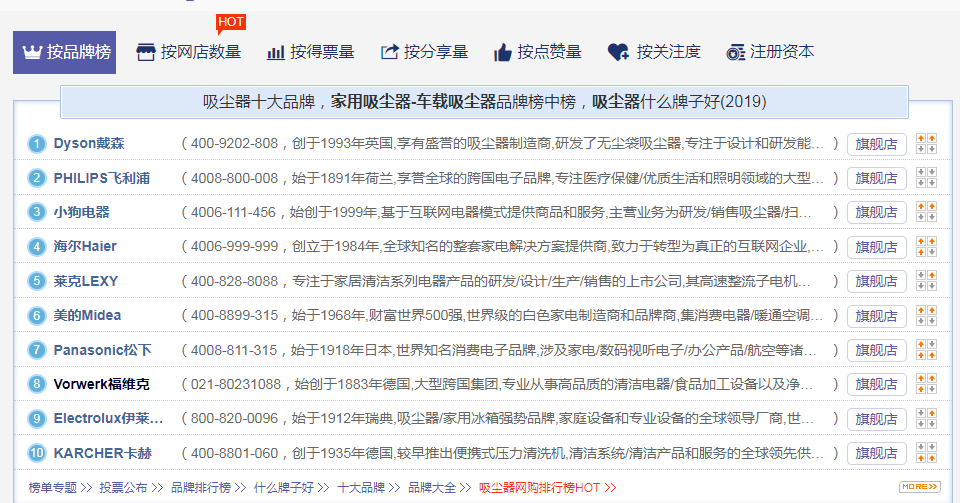Viewport: 960px width, 503px height.
Task: Open the Dyson戴森 brand link
Action: pyautogui.click(x=89, y=144)
